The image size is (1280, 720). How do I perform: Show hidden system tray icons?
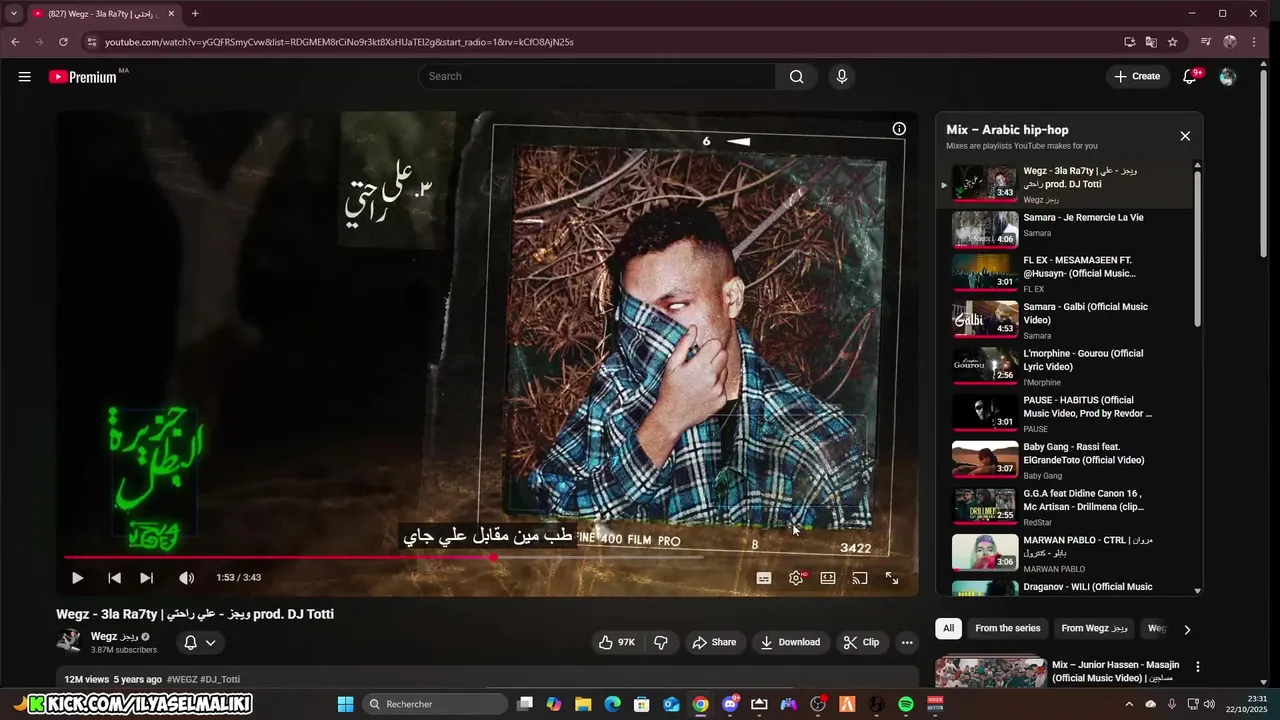tap(1129, 704)
